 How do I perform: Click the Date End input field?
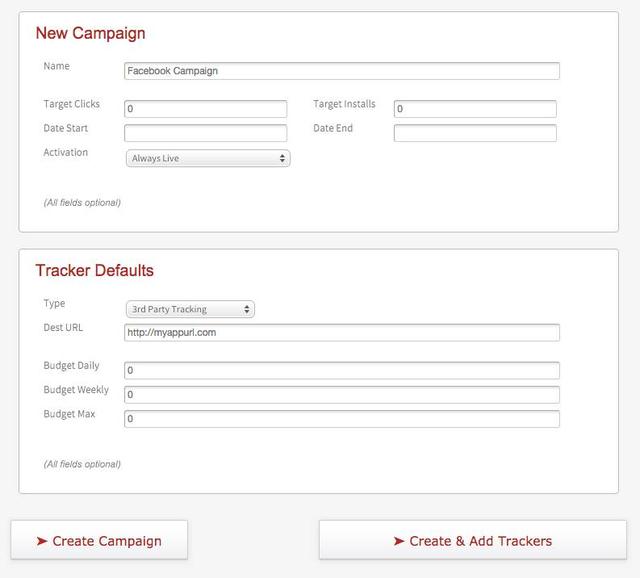point(475,133)
